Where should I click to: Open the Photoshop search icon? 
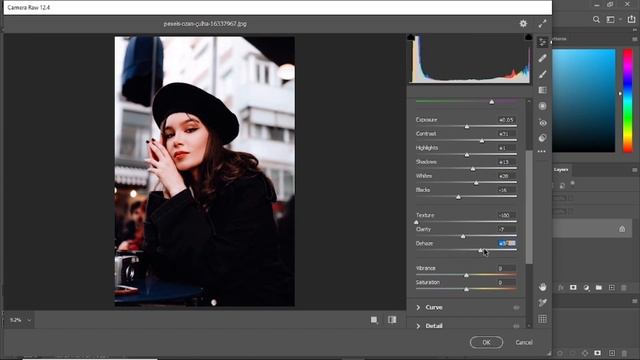(596, 19)
